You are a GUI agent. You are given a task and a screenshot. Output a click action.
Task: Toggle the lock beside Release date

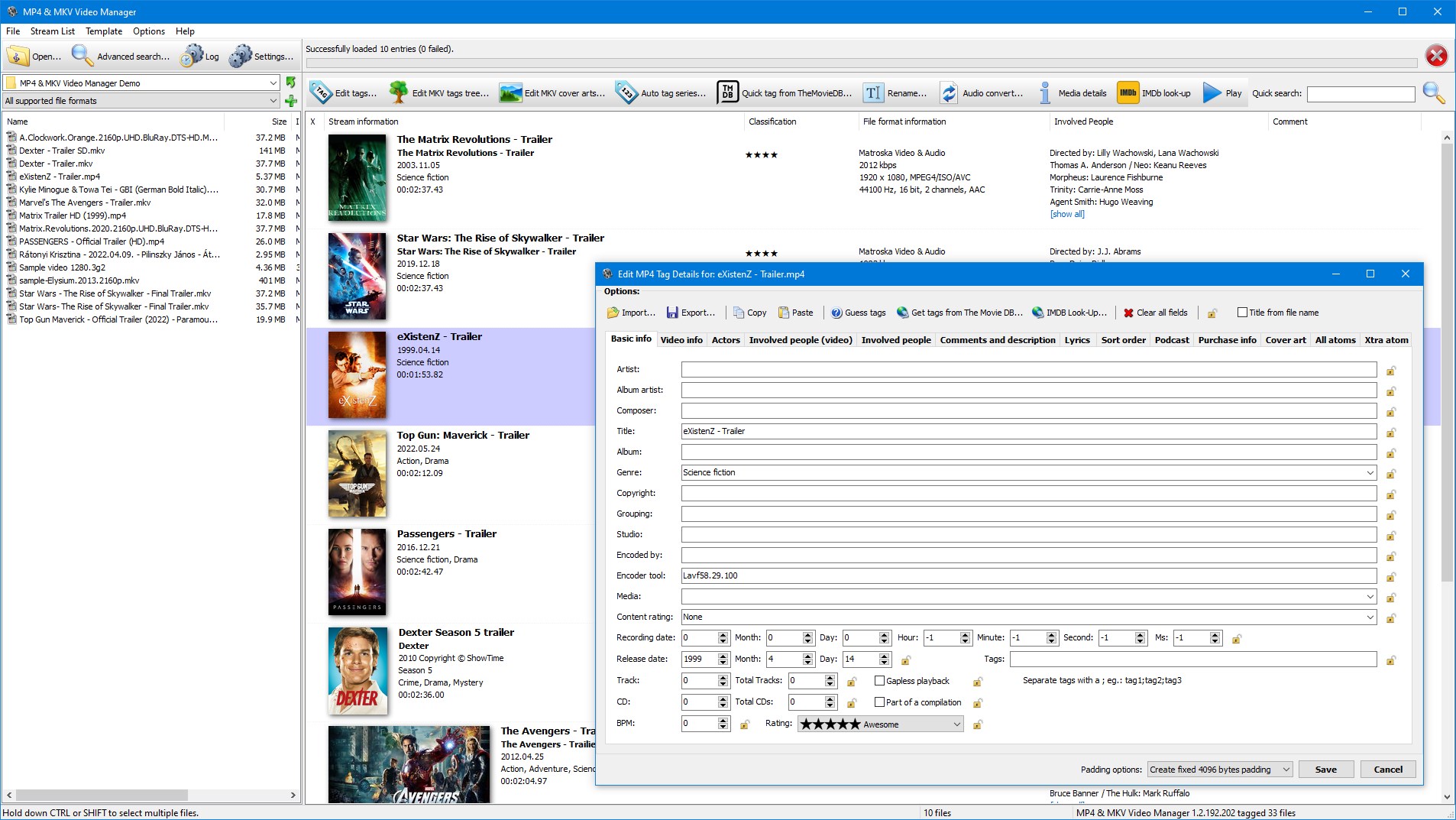click(905, 660)
